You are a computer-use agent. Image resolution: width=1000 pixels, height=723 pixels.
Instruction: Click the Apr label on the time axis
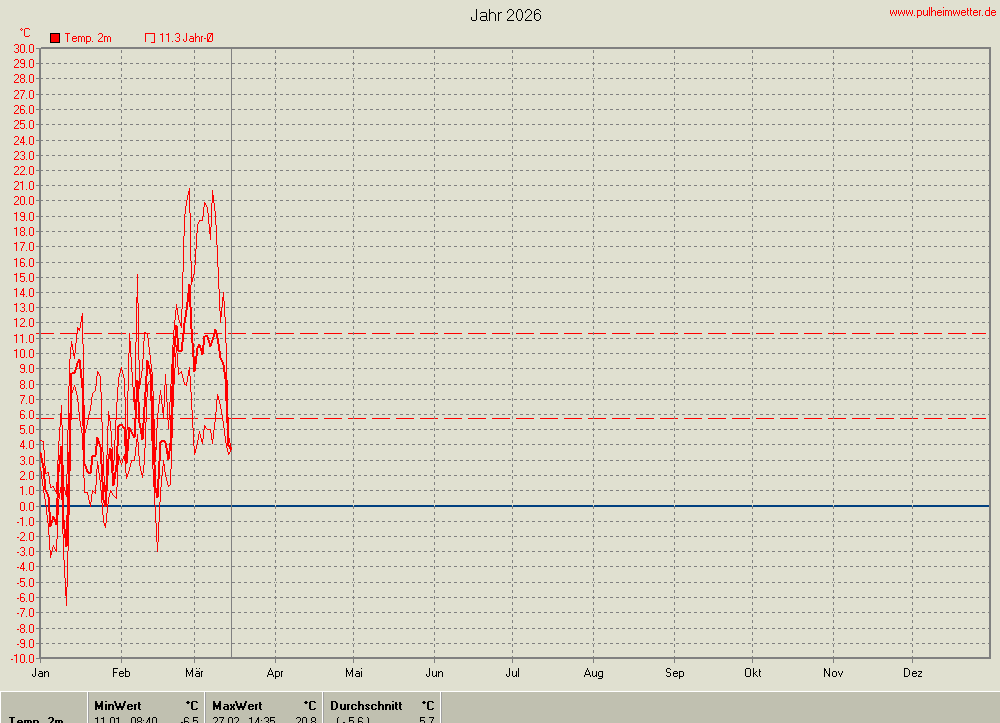[275, 673]
